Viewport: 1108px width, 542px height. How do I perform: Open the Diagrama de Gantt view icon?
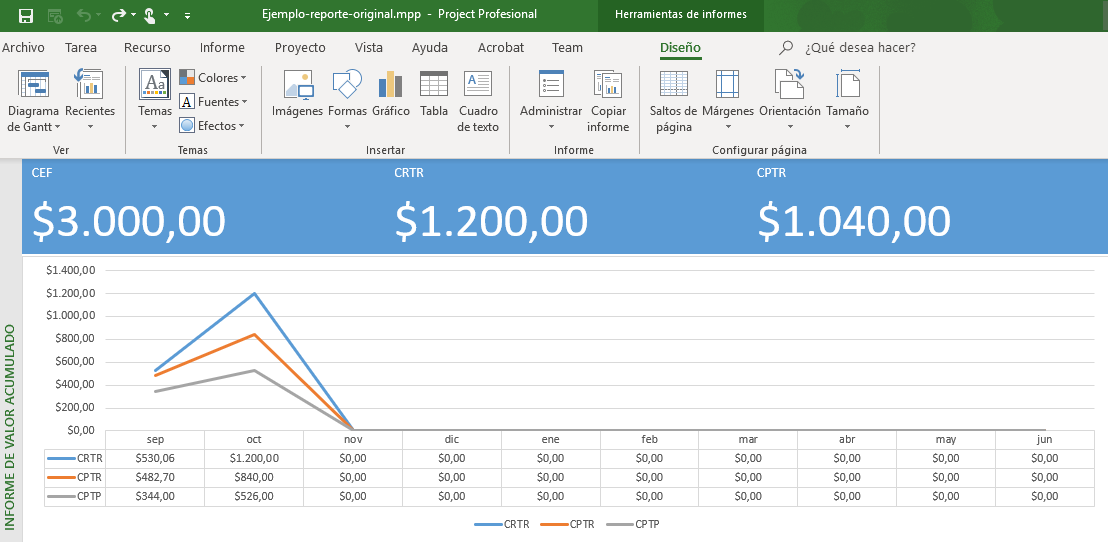click(x=33, y=84)
